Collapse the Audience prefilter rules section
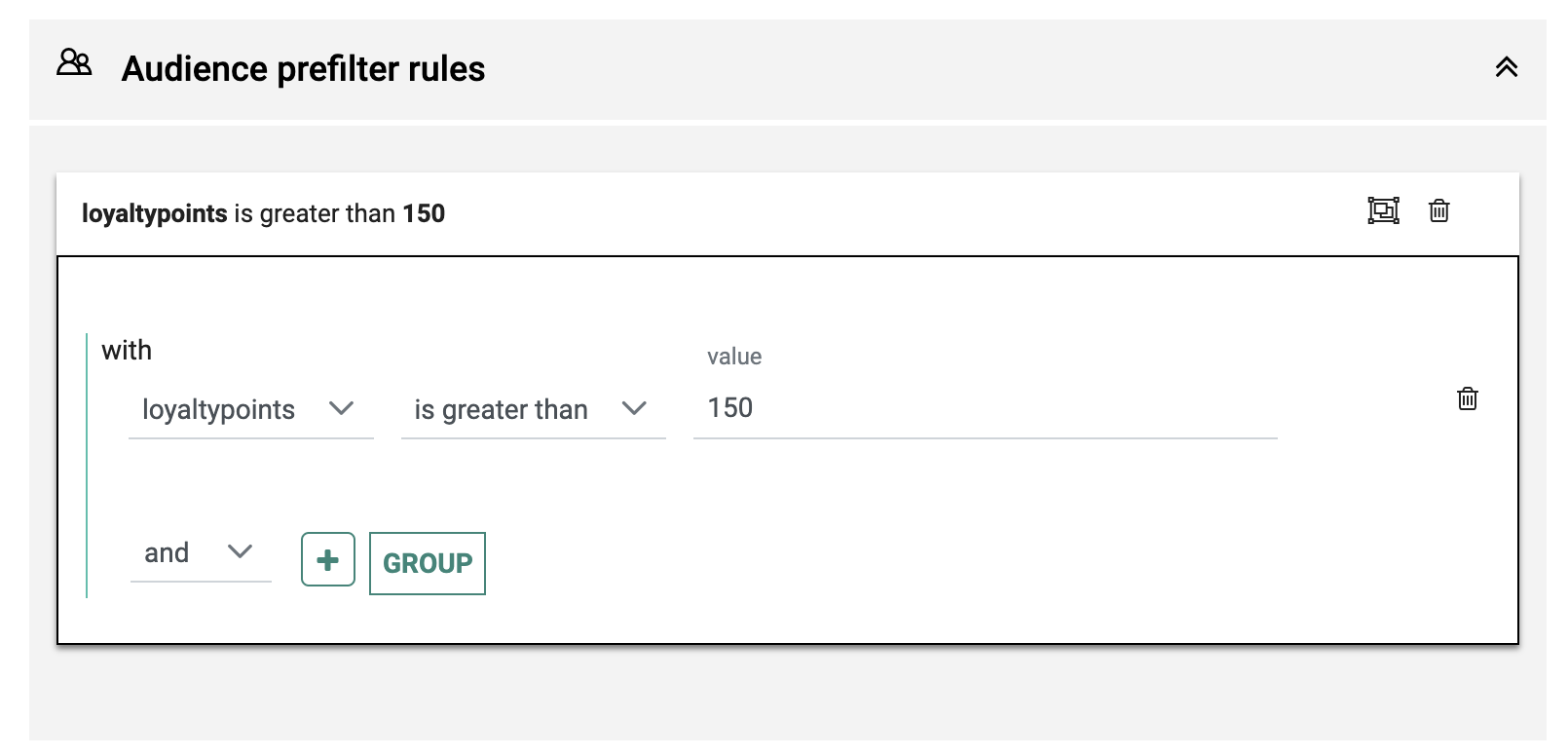This screenshot has height=756, width=1568. pyautogui.click(x=1506, y=67)
